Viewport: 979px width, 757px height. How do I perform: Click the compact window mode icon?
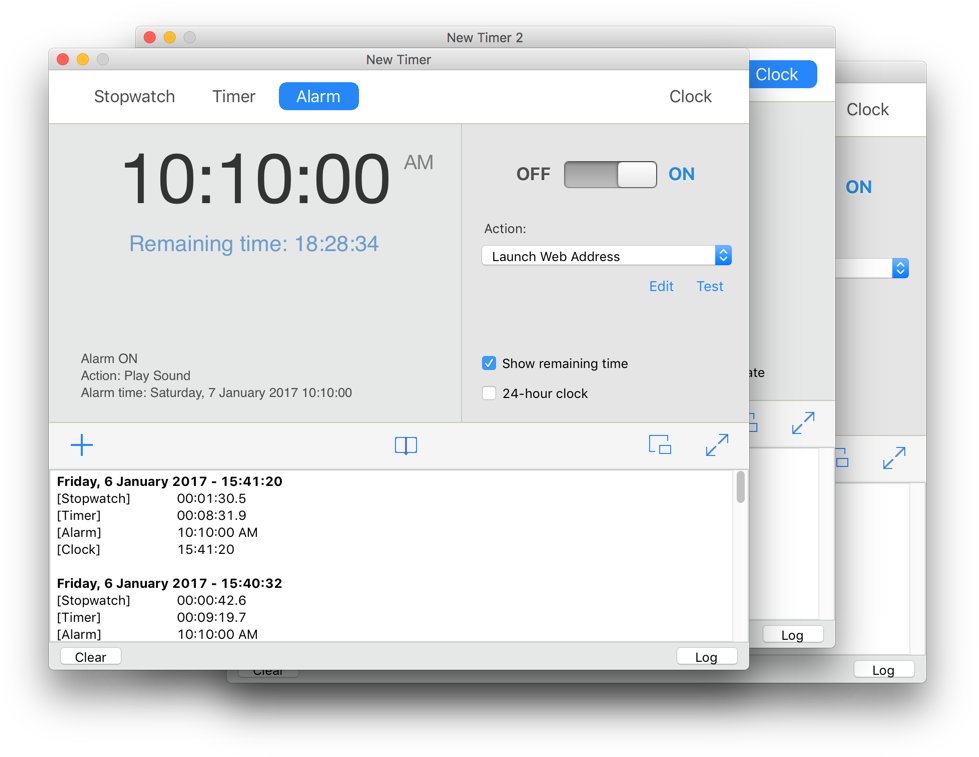660,445
